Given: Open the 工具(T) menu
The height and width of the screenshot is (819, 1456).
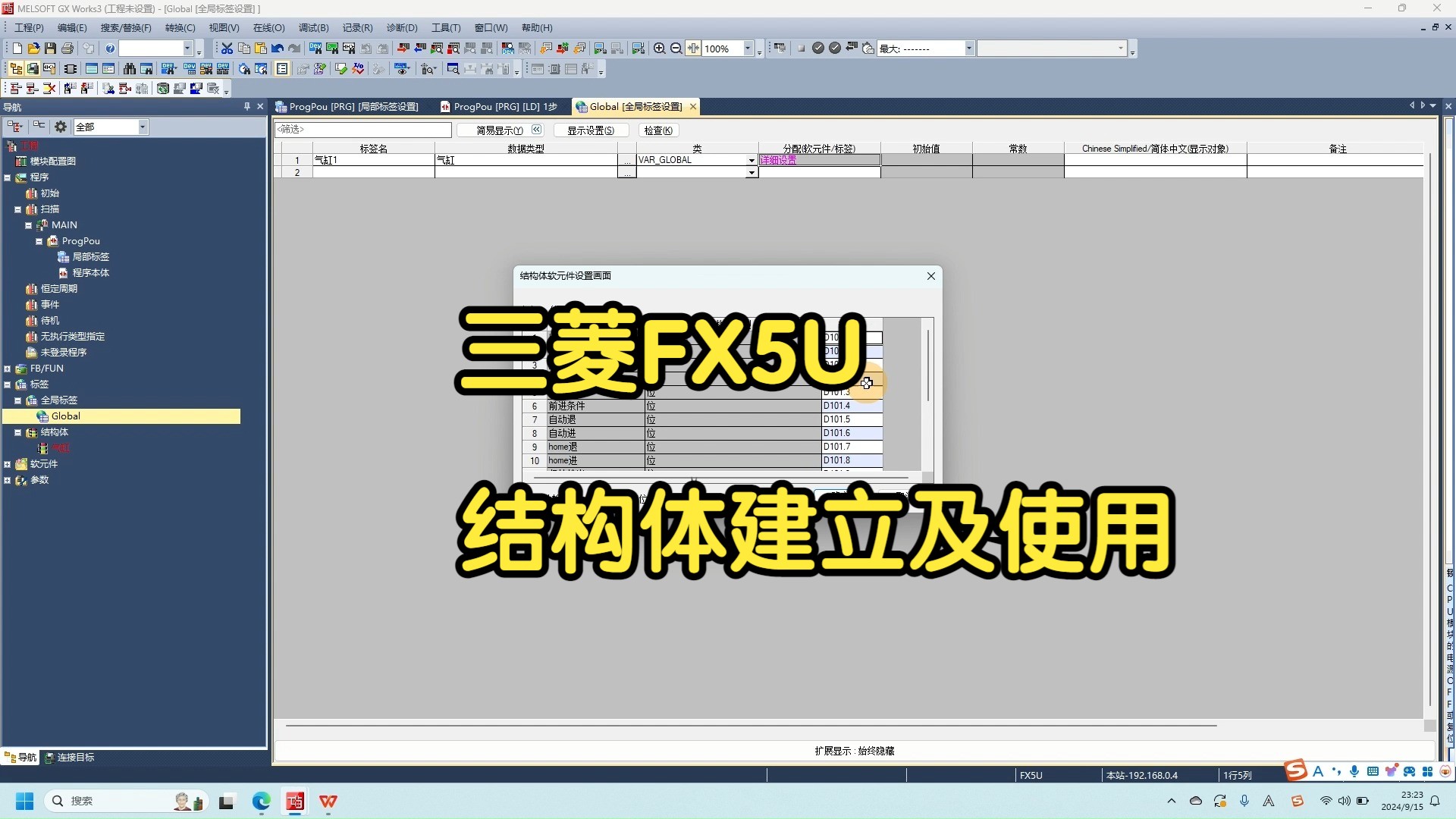Looking at the screenshot, I should pyautogui.click(x=446, y=27).
